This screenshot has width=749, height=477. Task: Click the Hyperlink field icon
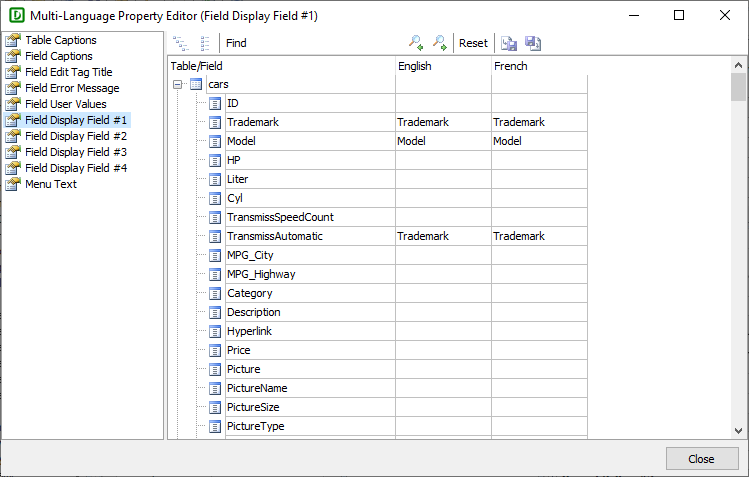(x=215, y=331)
